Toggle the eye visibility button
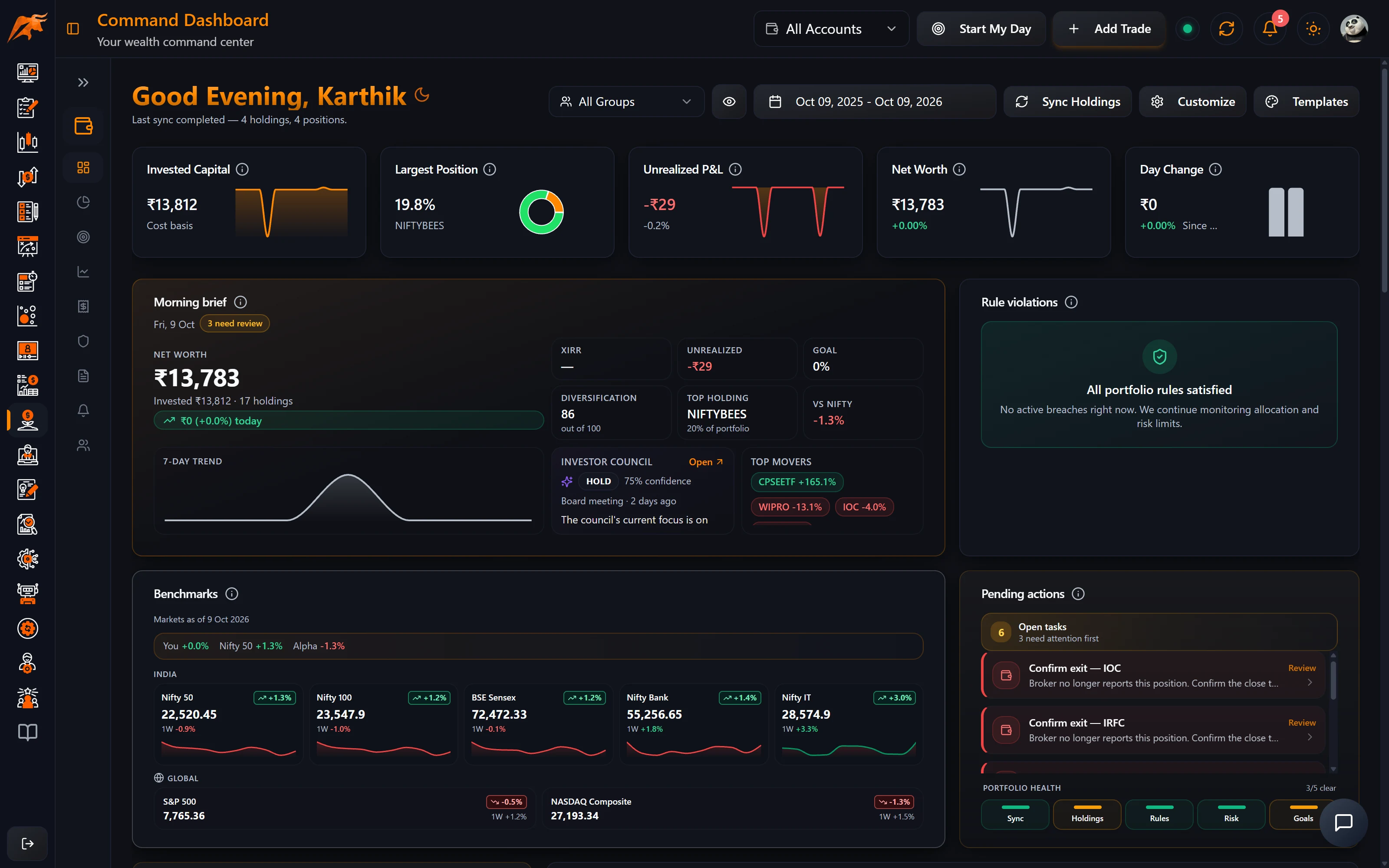This screenshot has width=1389, height=868. (x=729, y=102)
